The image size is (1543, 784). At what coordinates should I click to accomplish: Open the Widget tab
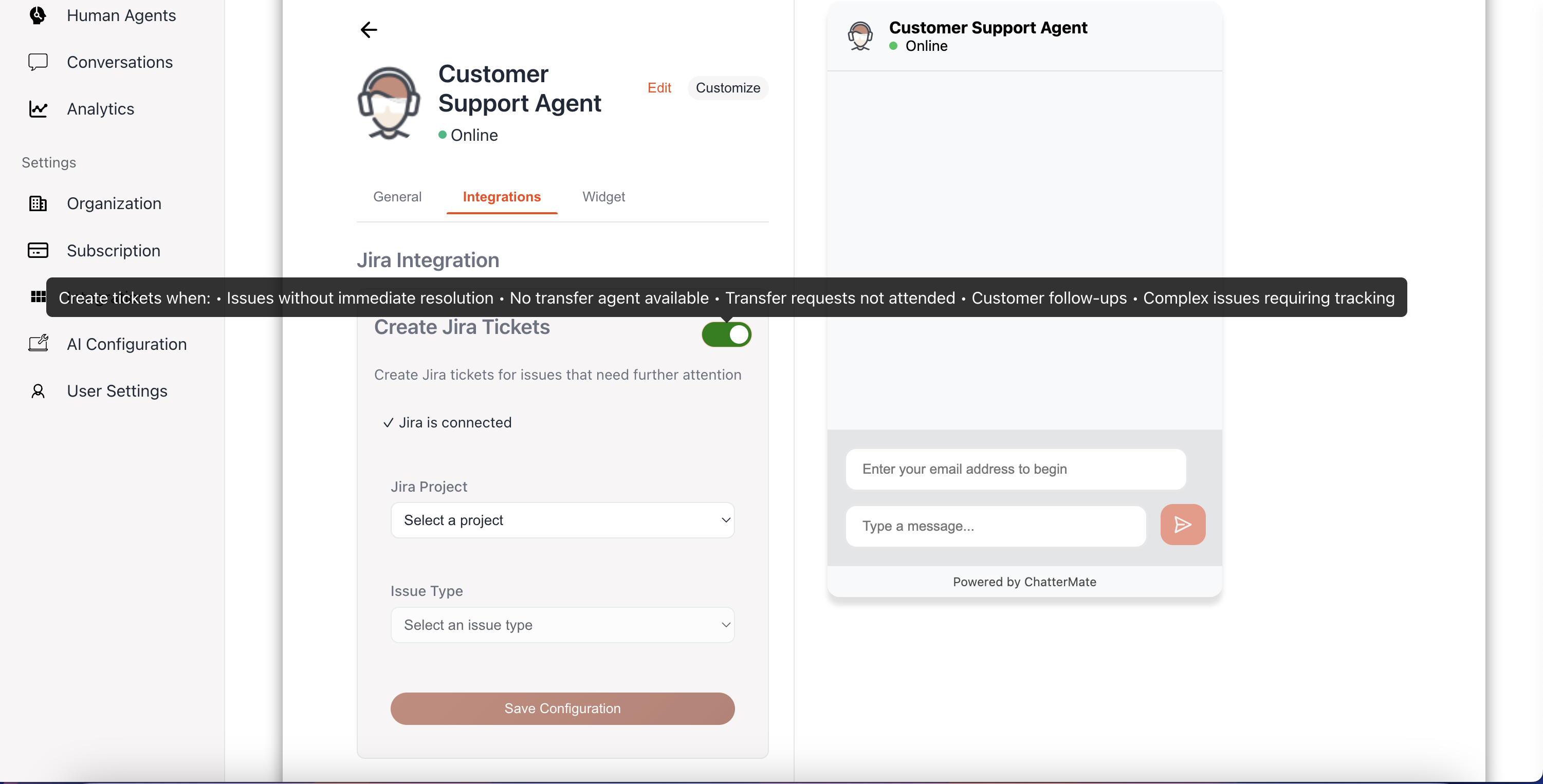tap(604, 196)
